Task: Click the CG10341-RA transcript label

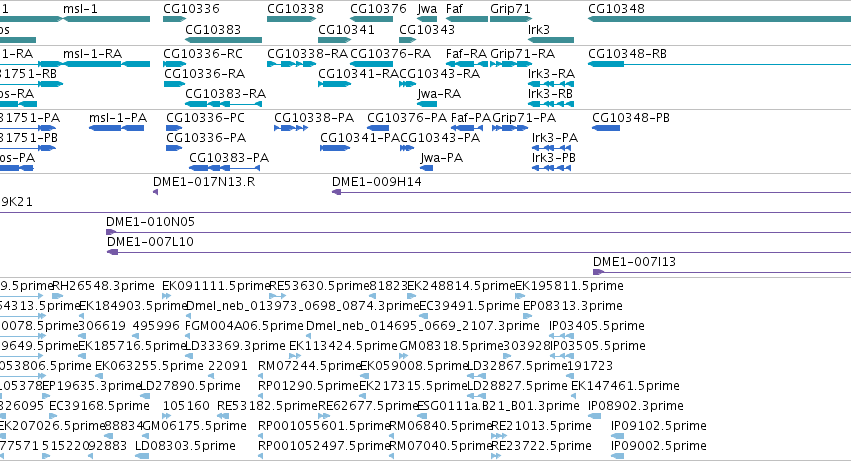Action: [358, 73]
